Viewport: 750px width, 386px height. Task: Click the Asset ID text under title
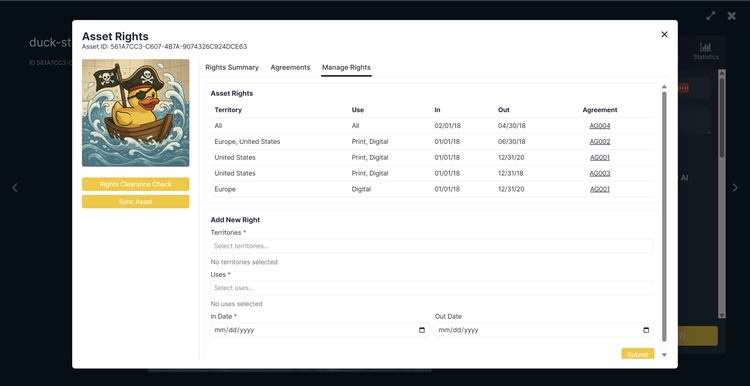[165, 47]
